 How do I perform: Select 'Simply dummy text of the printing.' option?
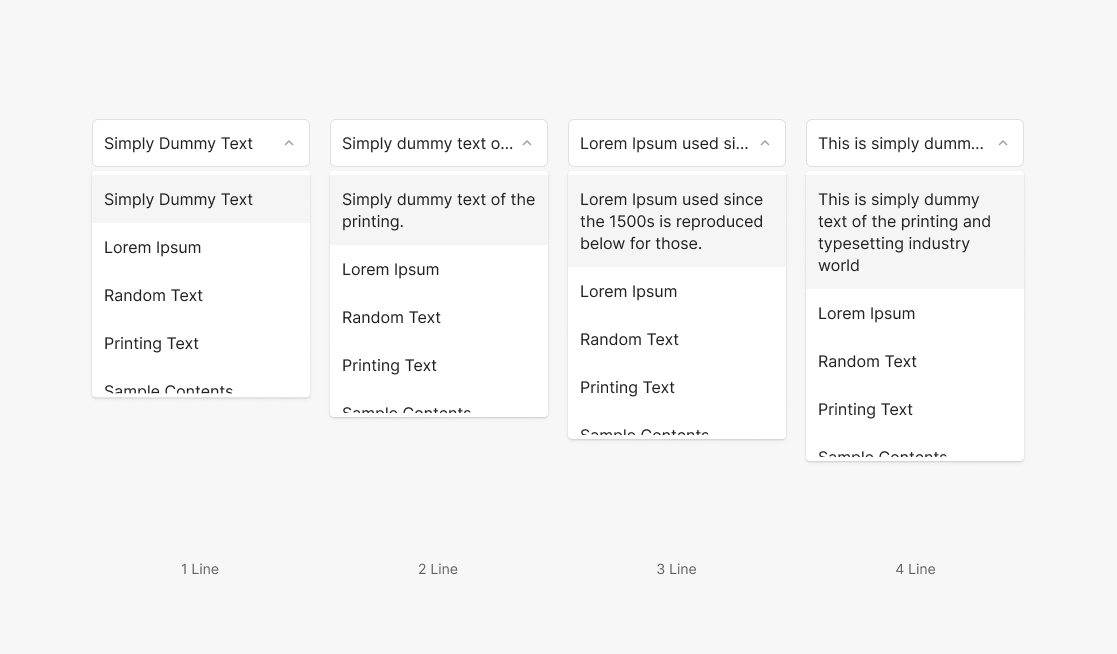tap(438, 210)
